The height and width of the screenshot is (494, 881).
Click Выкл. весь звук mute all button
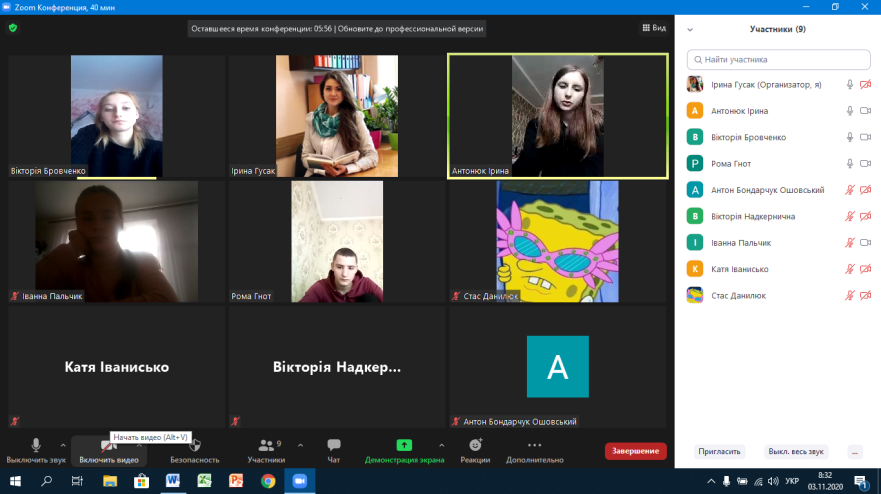click(x=796, y=451)
